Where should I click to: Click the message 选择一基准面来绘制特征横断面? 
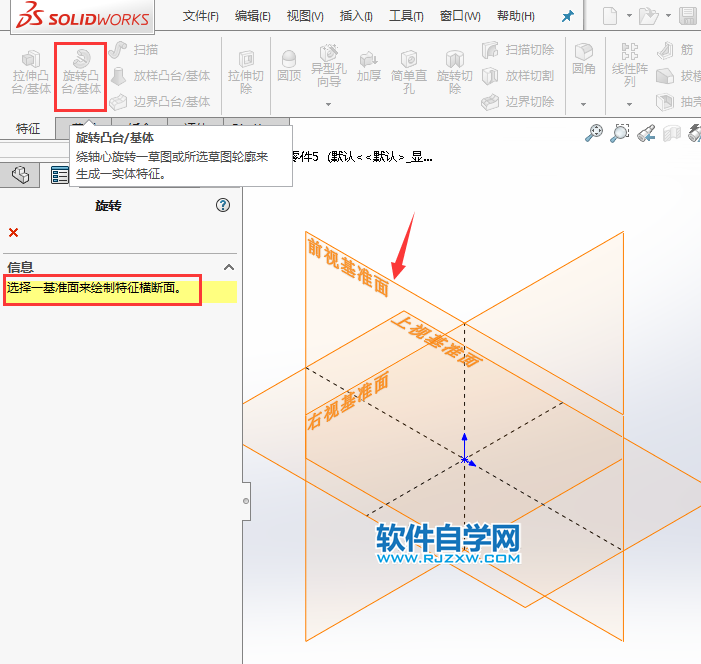point(94,288)
